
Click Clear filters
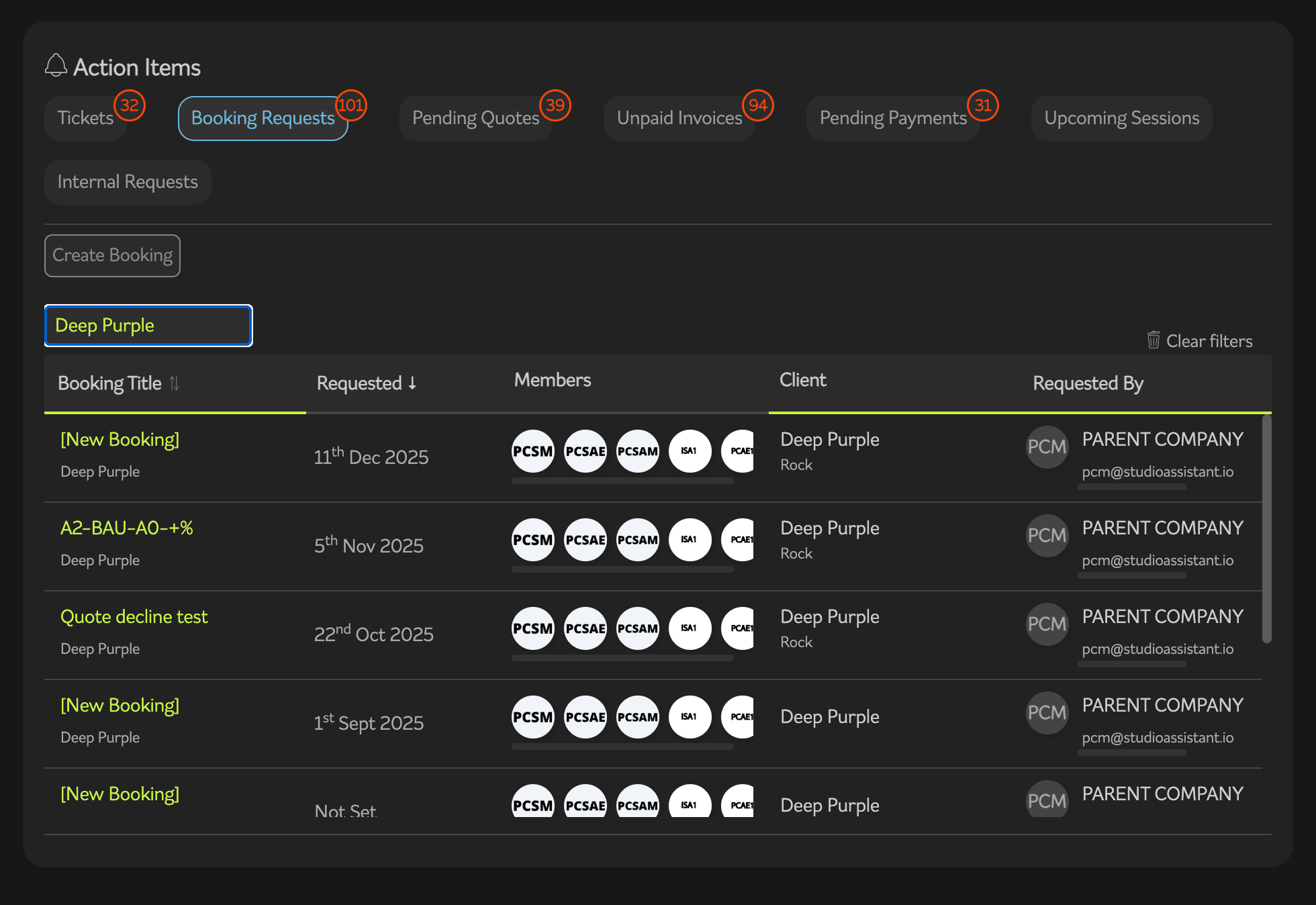click(1200, 340)
